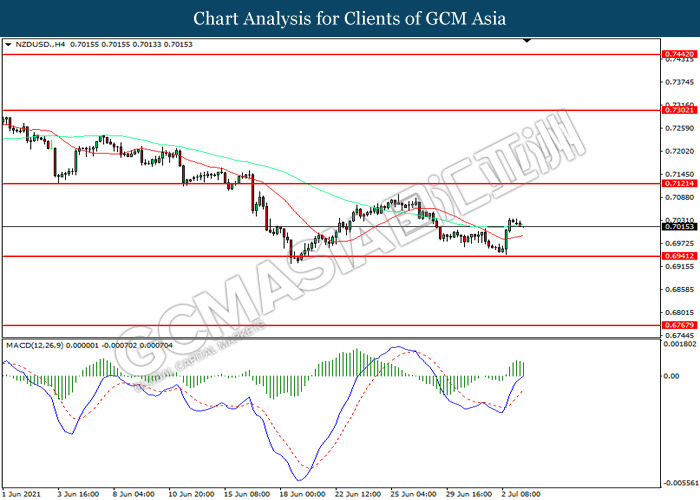Select the 0.67679 support level label

(x=679, y=325)
